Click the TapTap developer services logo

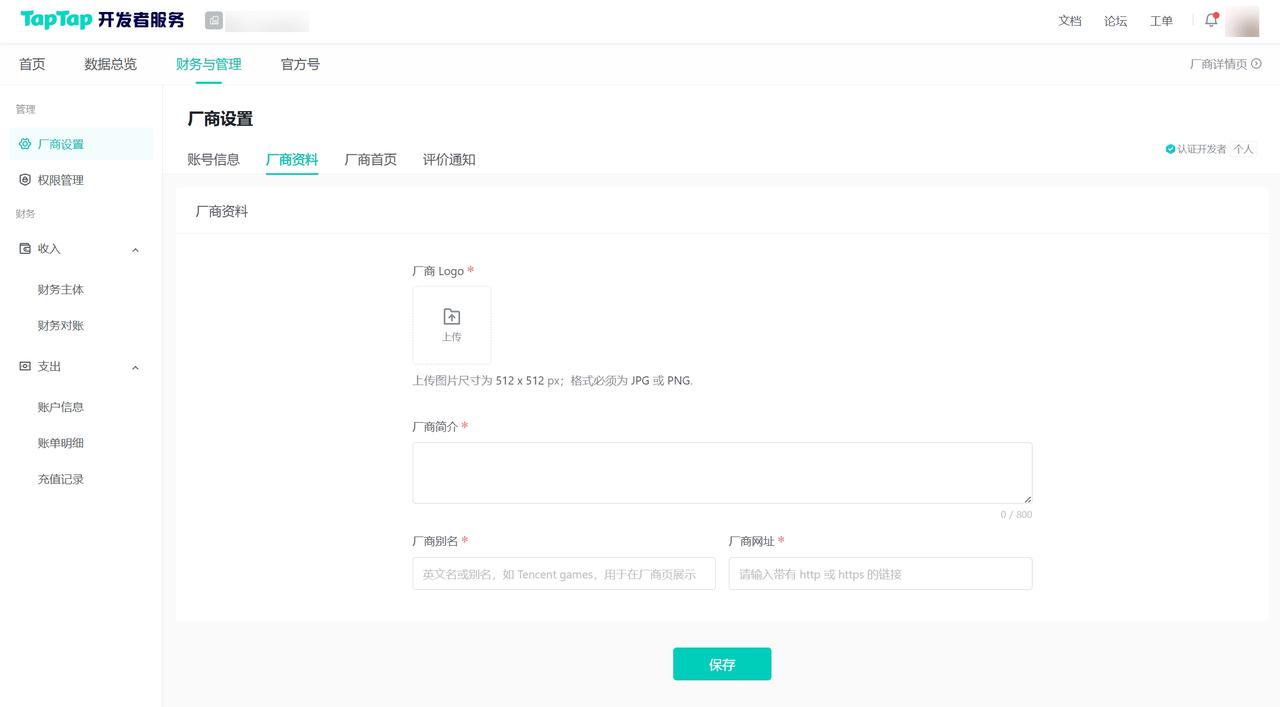pyautogui.click(x=102, y=20)
